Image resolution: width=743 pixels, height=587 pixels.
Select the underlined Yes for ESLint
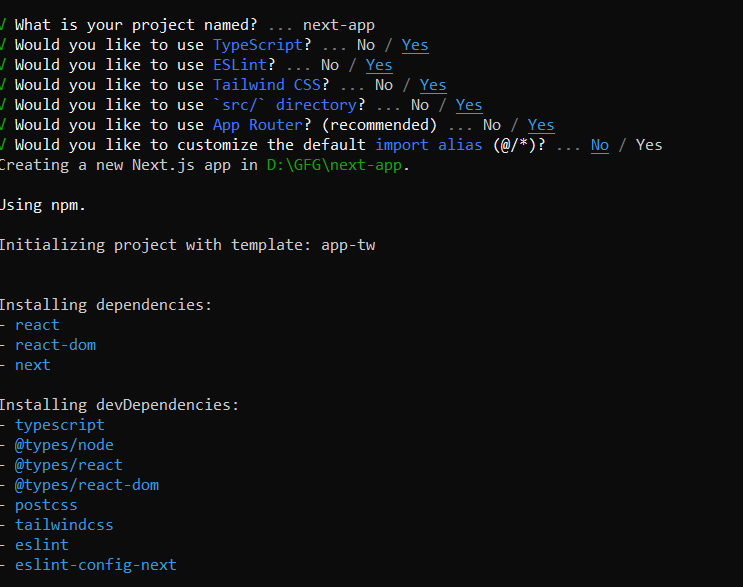(x=379, y=65)
